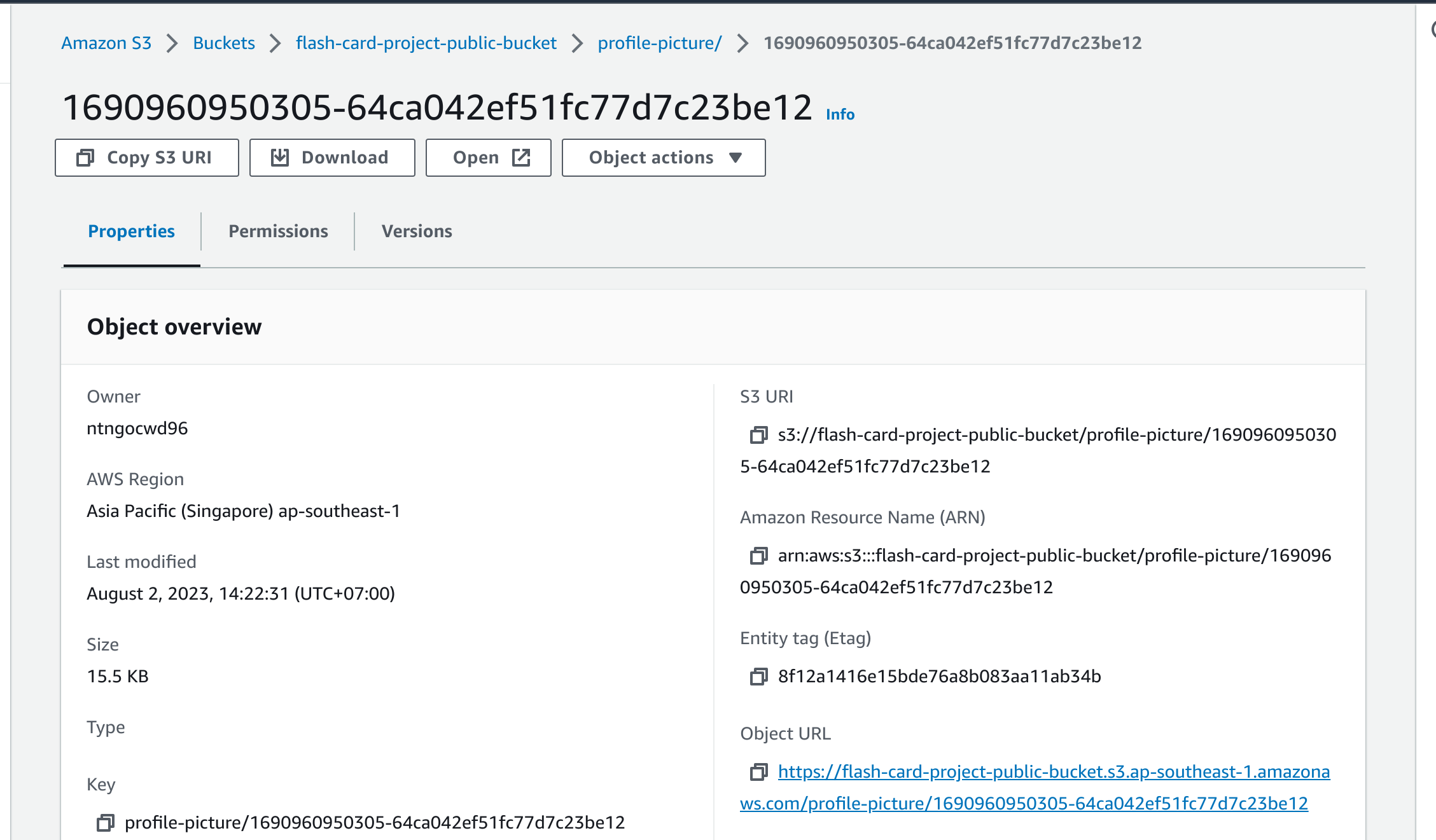Return to Amazon S3 home via breadcrumb
This screenshot has height=840, width=1436.
point(106,43)
